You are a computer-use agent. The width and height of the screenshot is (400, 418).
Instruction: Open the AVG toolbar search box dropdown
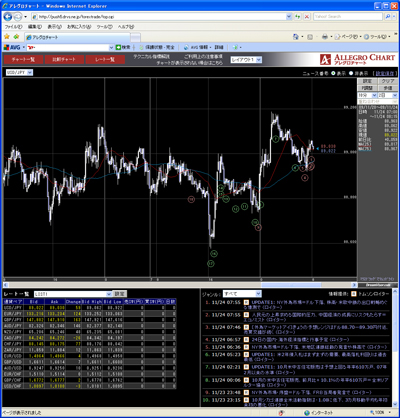pos(111,47)
